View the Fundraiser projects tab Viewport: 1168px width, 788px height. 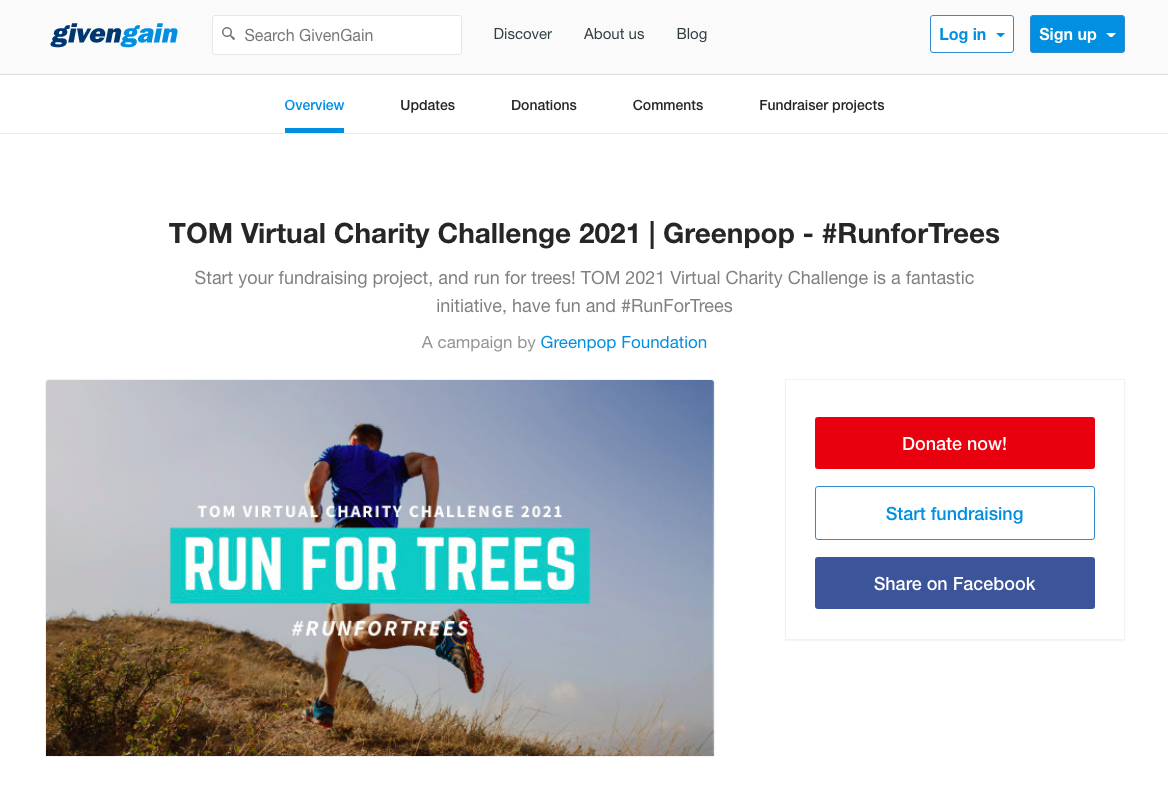(822, 106)
